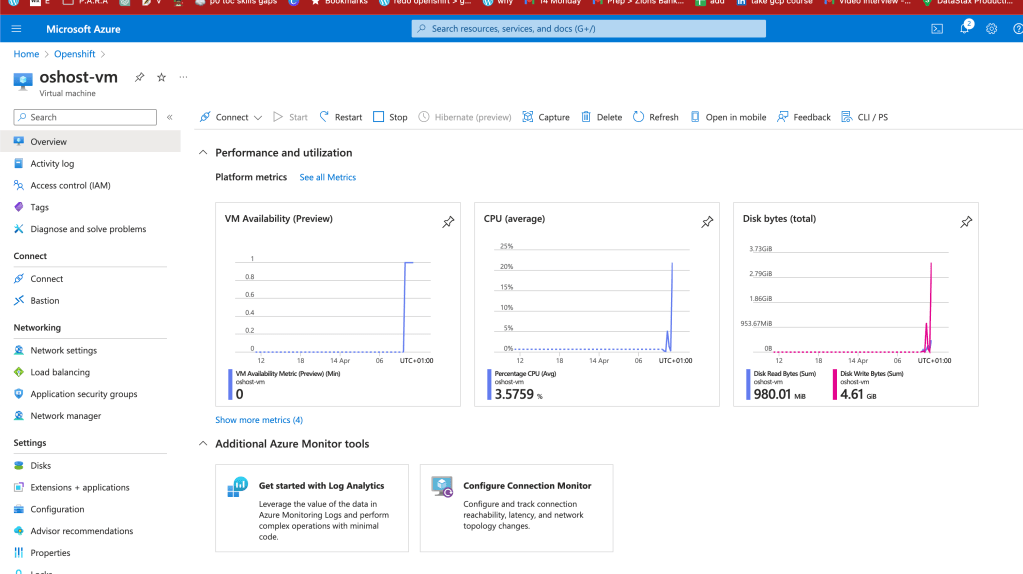The width and height of the screenshot is (1023, 574).
Task: Go to Home breadcrumb
Action: pos(26,53)
